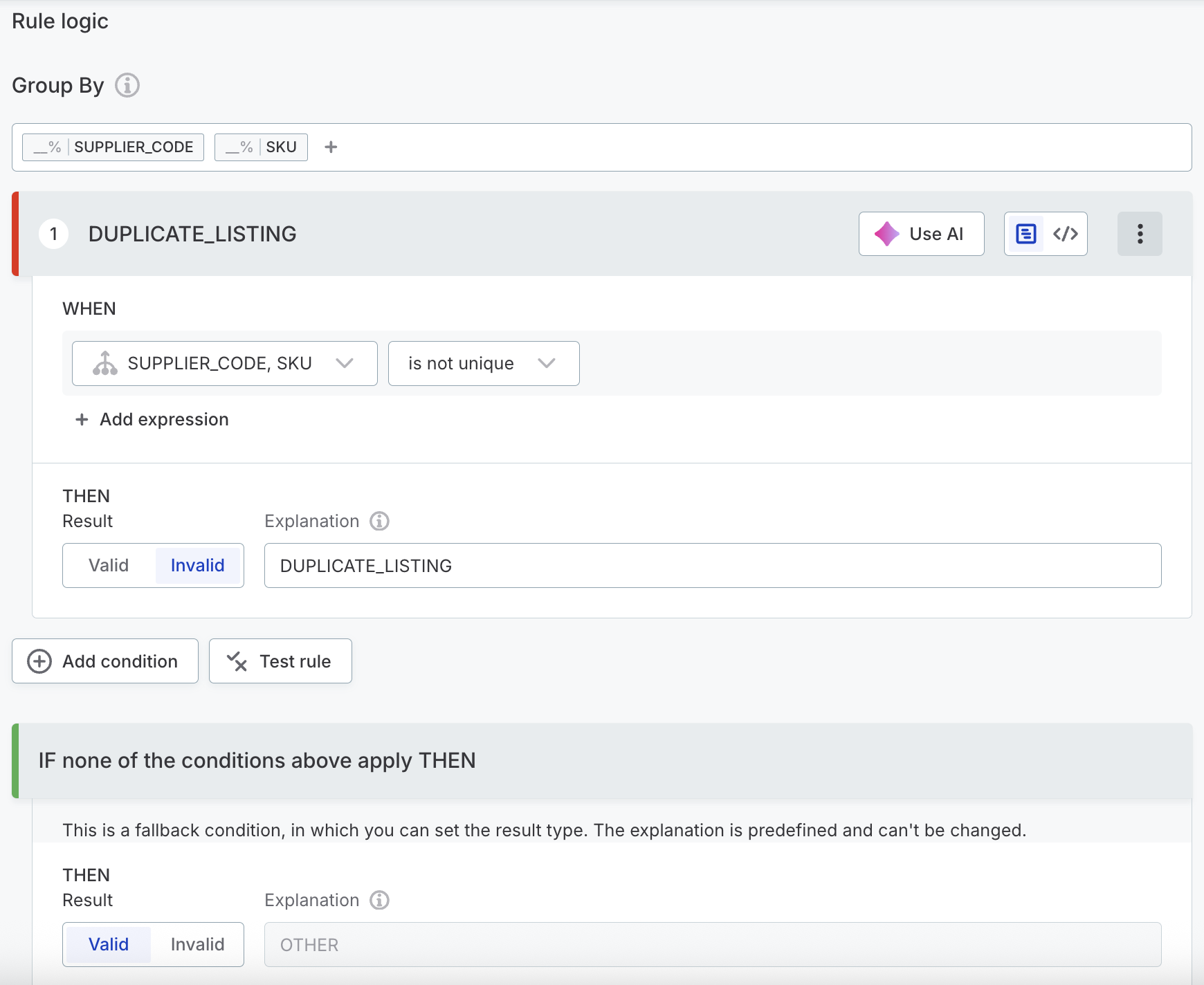
Task: Click the DUPLICATE_LISTING explanation input field
Action: 713,565
